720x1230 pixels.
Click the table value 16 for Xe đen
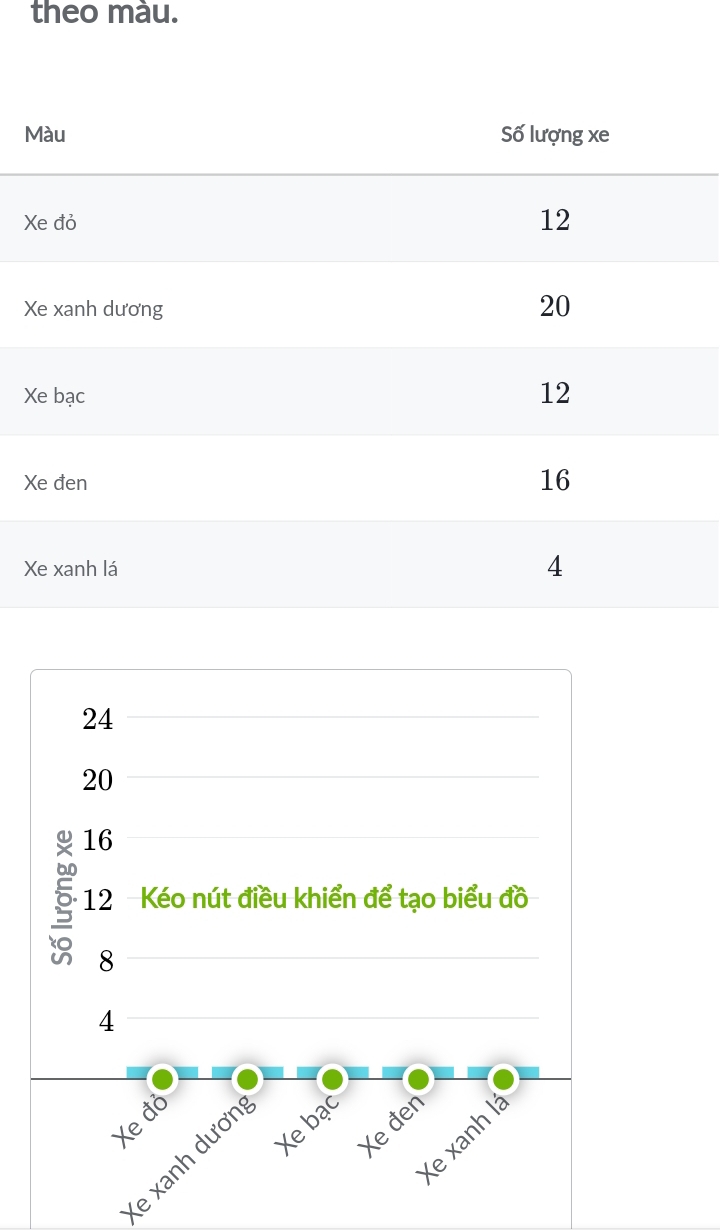tap(555, 481)
